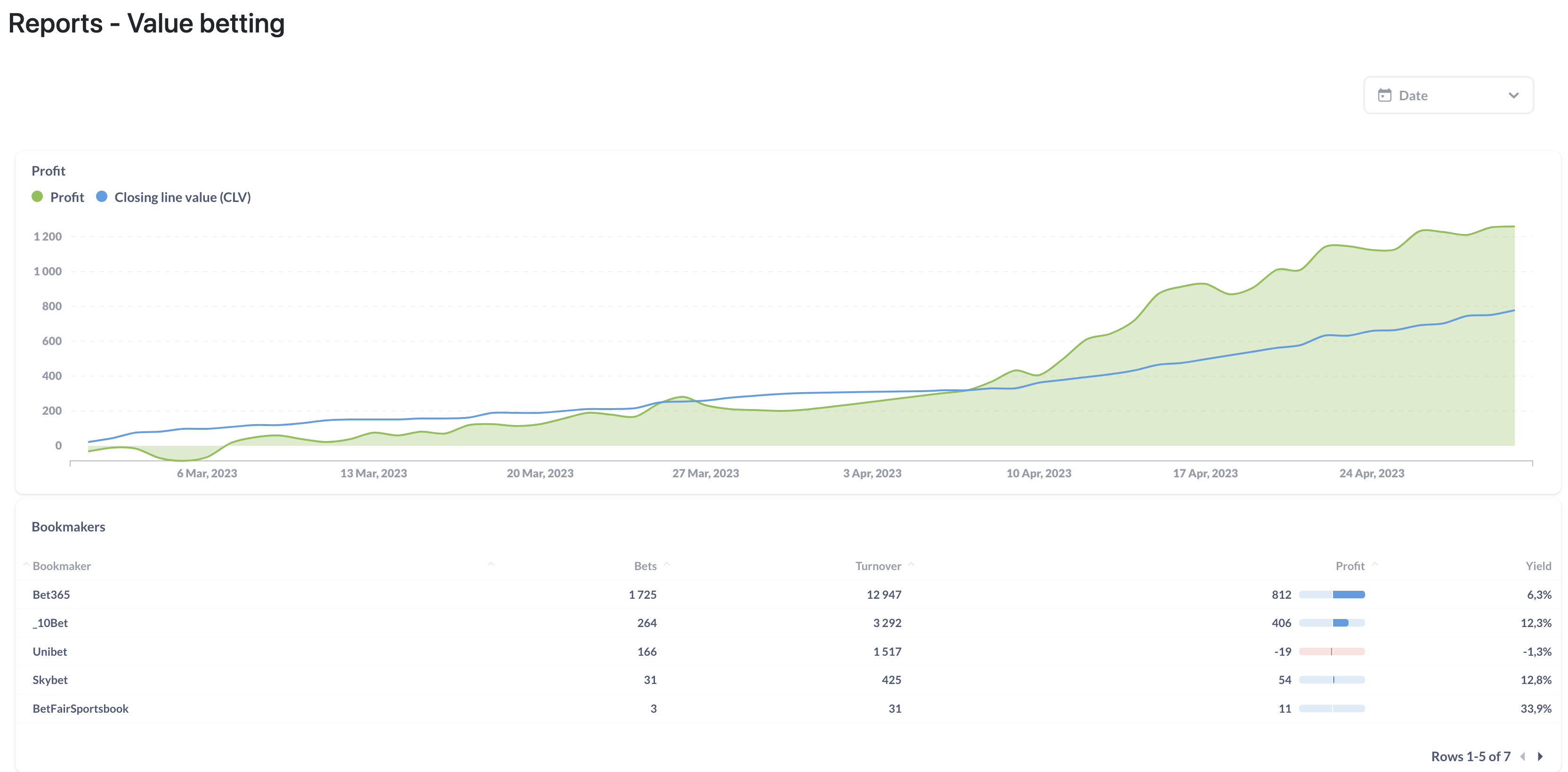This screenshot has width=1568, height=772.
Task: Select the _10Bet bookmaker row
Action: point(788,623)
